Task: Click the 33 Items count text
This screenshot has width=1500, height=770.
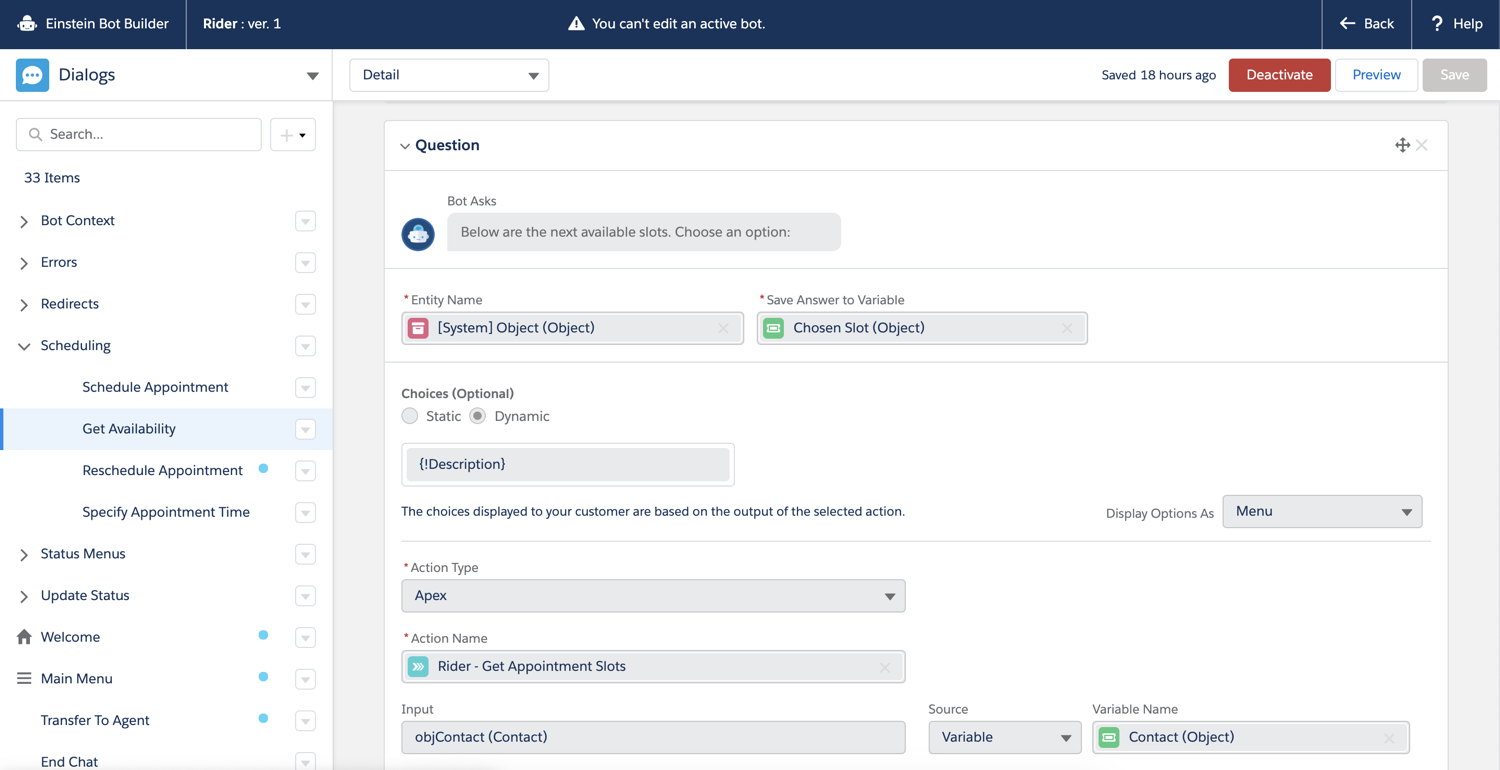Action: pyautogui.click(x=52, y=178)
